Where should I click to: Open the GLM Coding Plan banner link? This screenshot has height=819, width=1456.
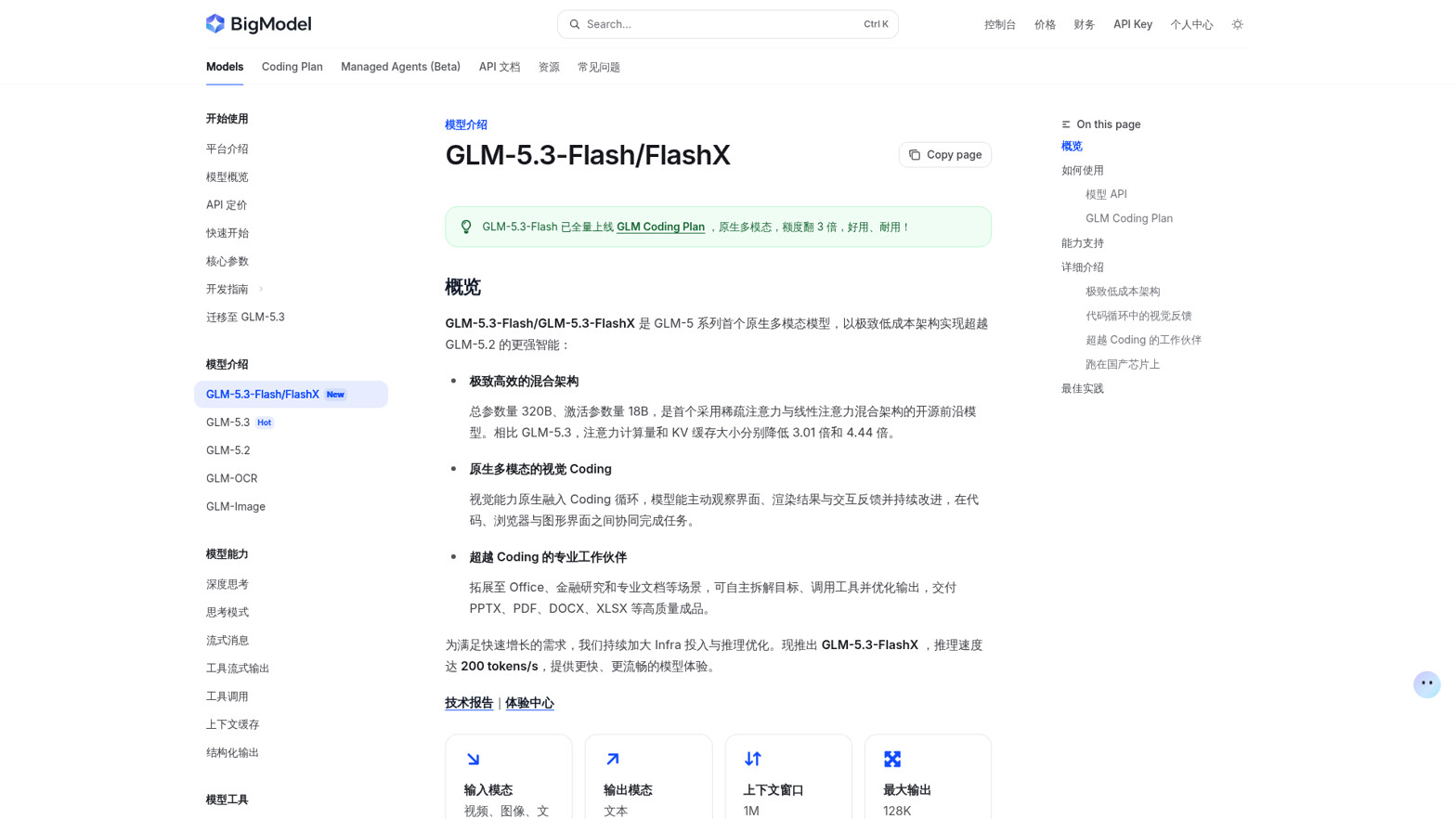660,227
